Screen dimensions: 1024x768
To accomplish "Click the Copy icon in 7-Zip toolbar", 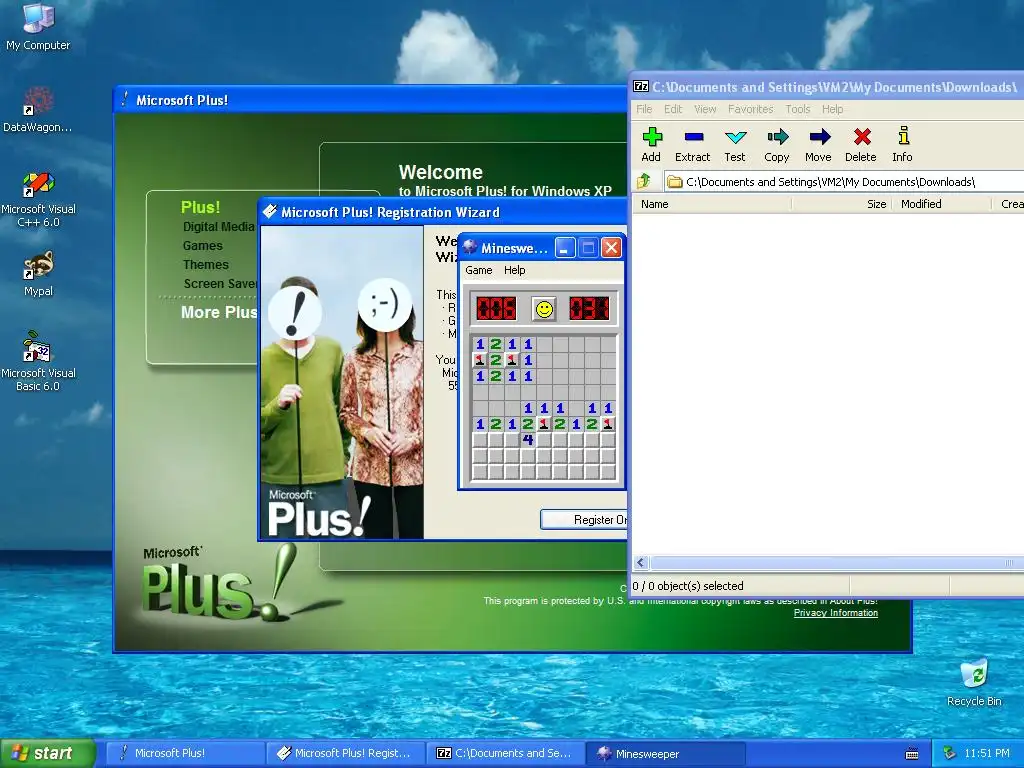I will pyautogui.click(x=776, y=144).
